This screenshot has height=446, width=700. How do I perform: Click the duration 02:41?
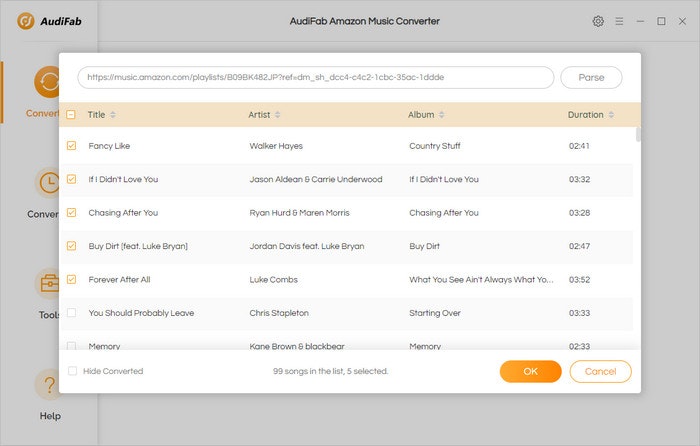tap(579, 146)
